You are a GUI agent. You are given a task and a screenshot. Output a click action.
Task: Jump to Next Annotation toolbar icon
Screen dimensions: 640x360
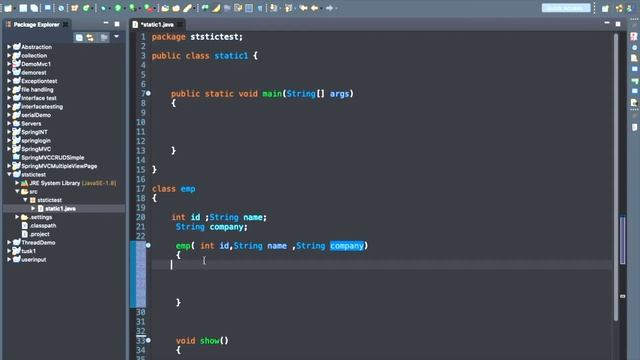pos(274,8)
